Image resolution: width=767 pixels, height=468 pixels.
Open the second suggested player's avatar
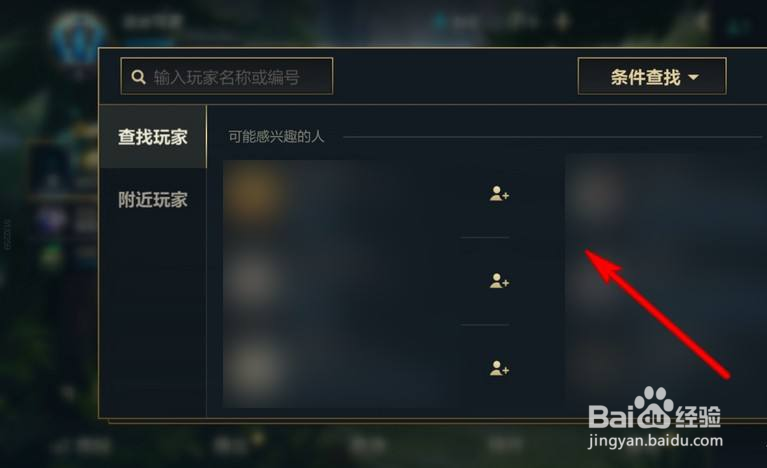coord(254,279)
